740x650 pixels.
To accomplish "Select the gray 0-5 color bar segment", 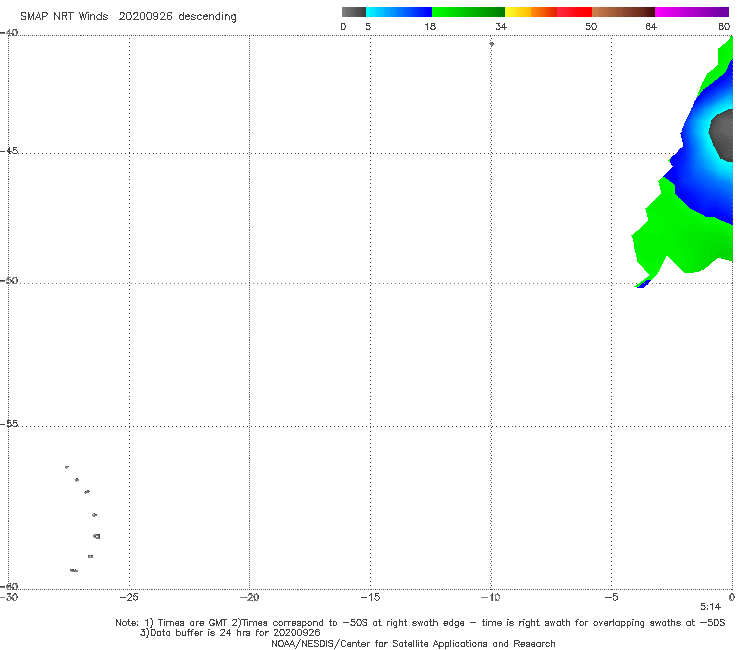I will tap(354, 12).
